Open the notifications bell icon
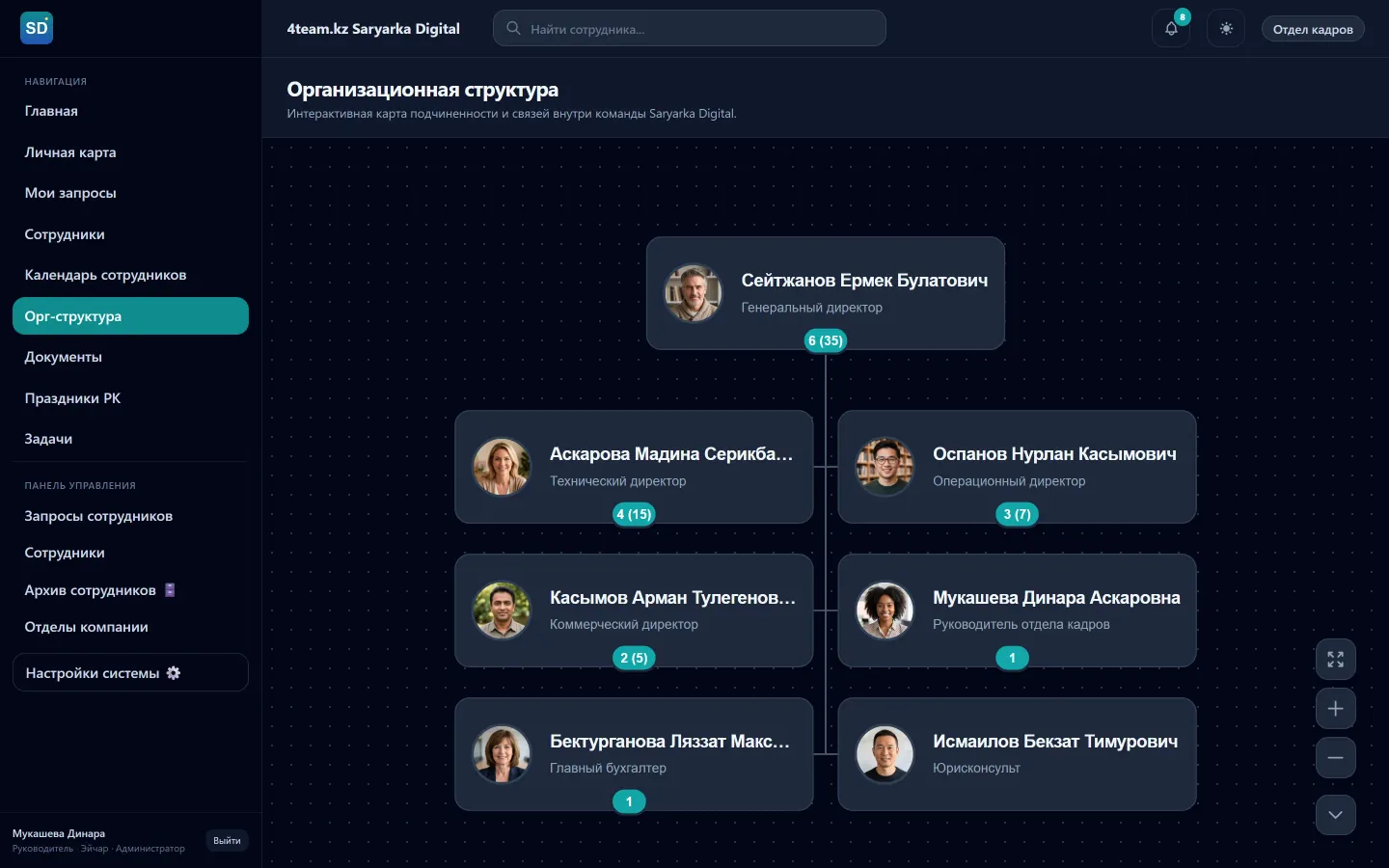The width and height of the screenshot is (1389, 868). (1170, 29)
